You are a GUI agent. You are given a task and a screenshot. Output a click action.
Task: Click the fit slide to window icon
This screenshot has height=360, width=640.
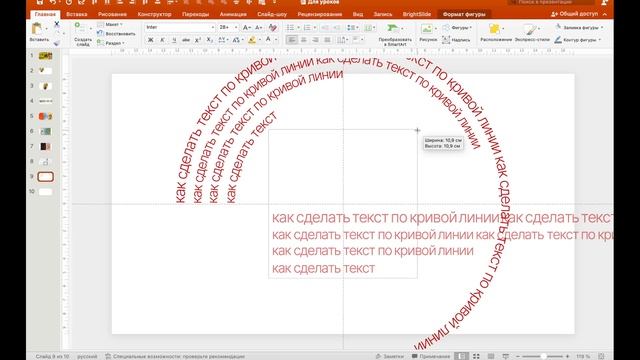click(x=601, y=356)
